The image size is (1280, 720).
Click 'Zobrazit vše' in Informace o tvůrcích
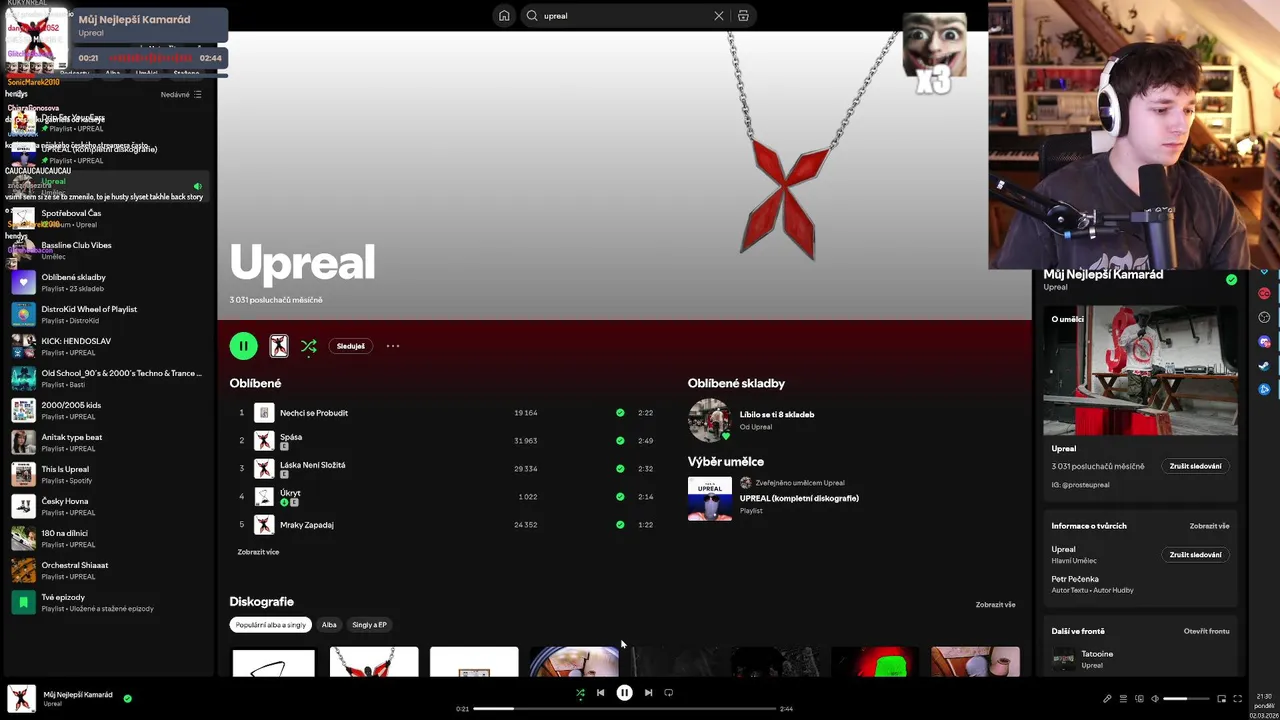tap(1209, 526)
